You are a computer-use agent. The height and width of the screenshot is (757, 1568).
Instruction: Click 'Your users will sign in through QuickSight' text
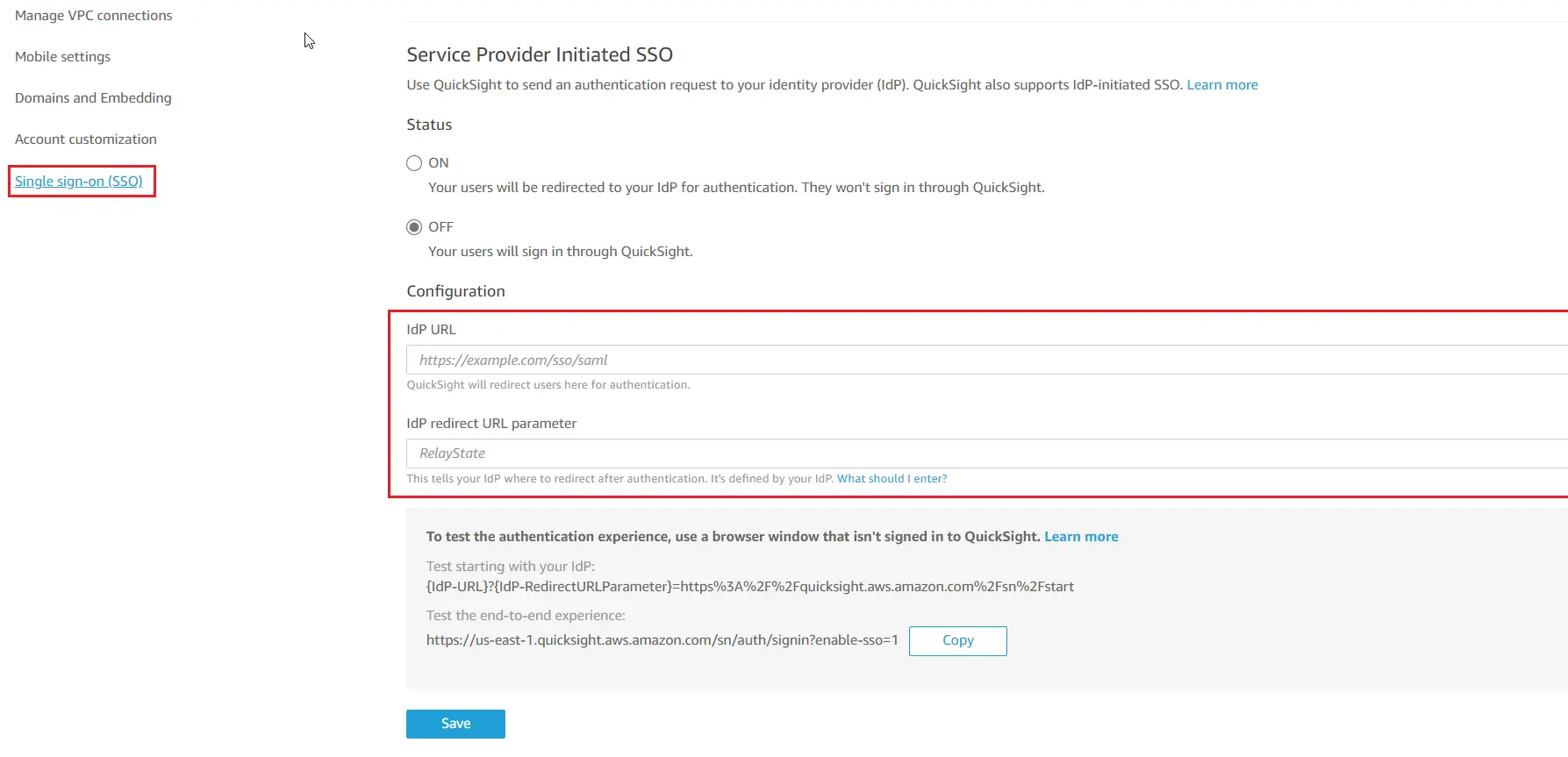(561, 252)
